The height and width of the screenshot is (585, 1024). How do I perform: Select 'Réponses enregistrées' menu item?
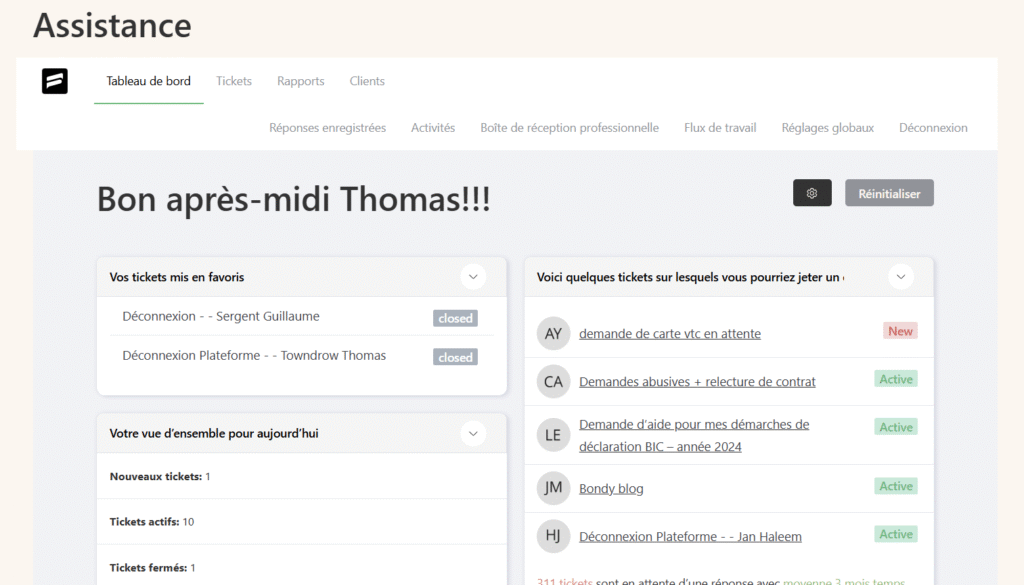coord(327,128)
